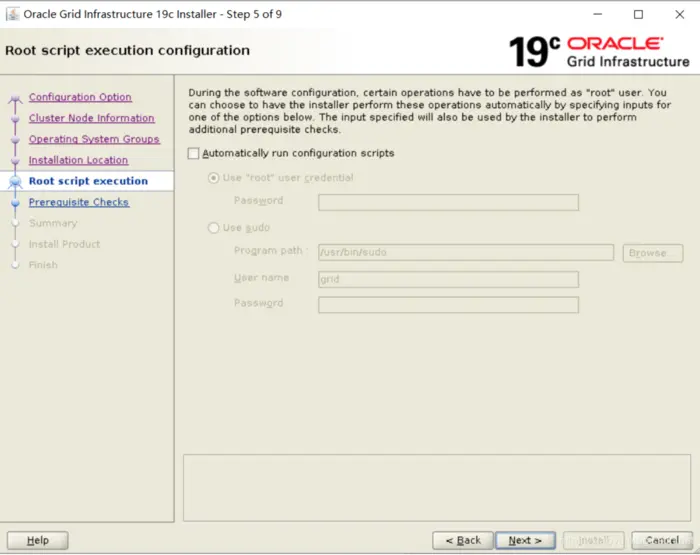Image resolution: width=700 pixels, height=555 pixels.
Task: Click the Help button
Action: pyautogui.click(x=38, y=540)
